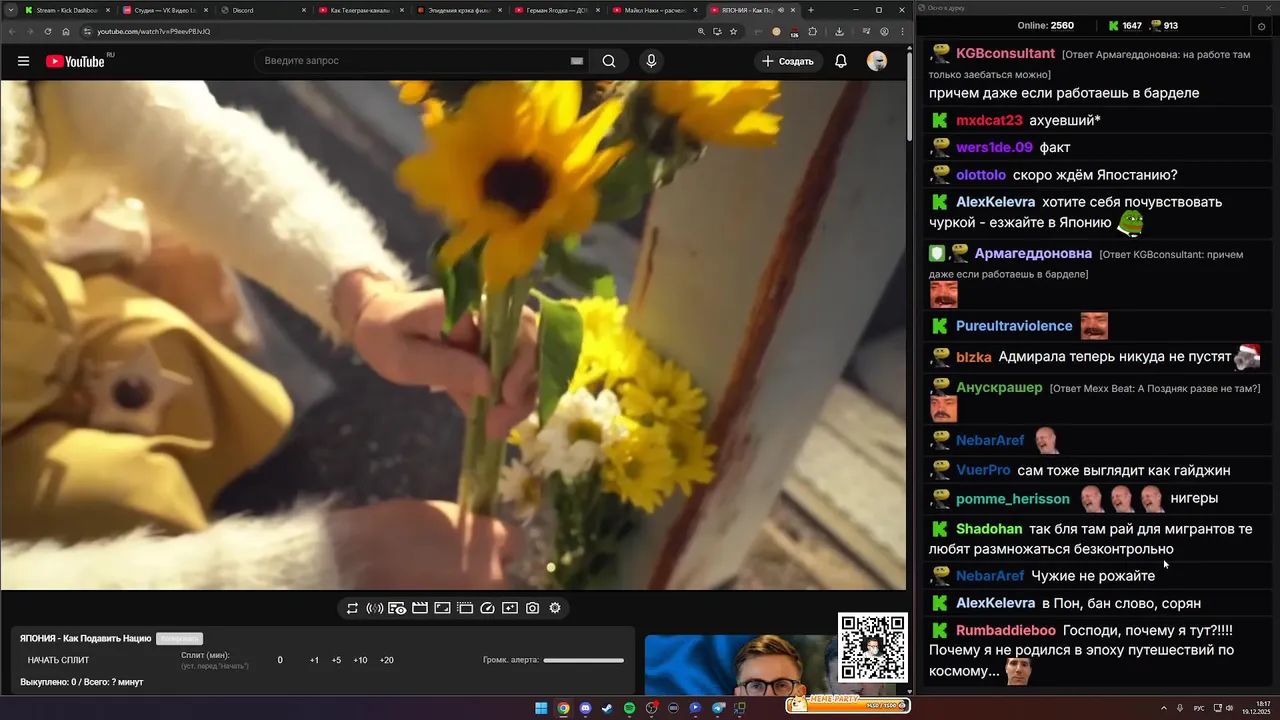Switch to the Discord browser tab
Screen dimensions: 1280x720
click(x=261, y=10)
